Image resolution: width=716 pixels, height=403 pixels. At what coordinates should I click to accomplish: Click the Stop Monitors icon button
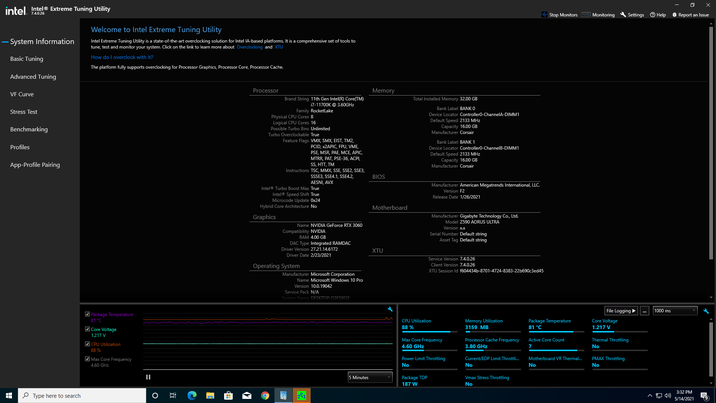click(559, 15)
